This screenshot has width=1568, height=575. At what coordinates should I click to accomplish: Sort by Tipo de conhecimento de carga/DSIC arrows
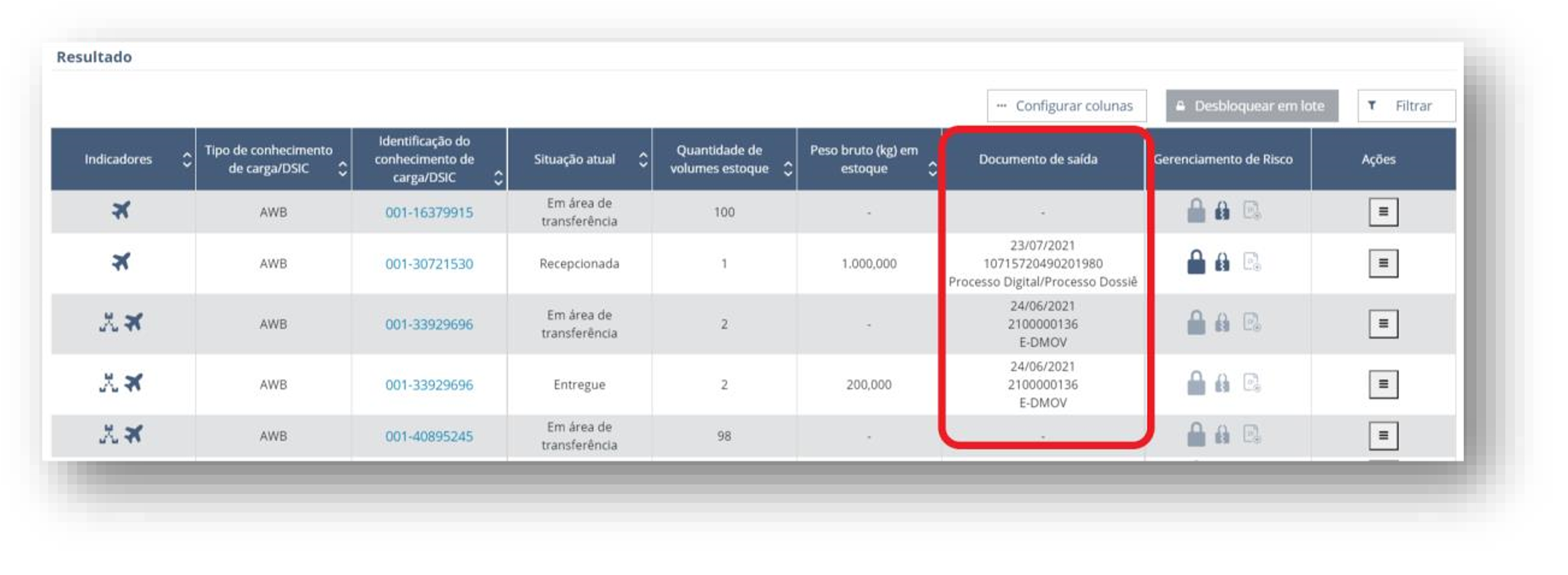tap(343, 169)
